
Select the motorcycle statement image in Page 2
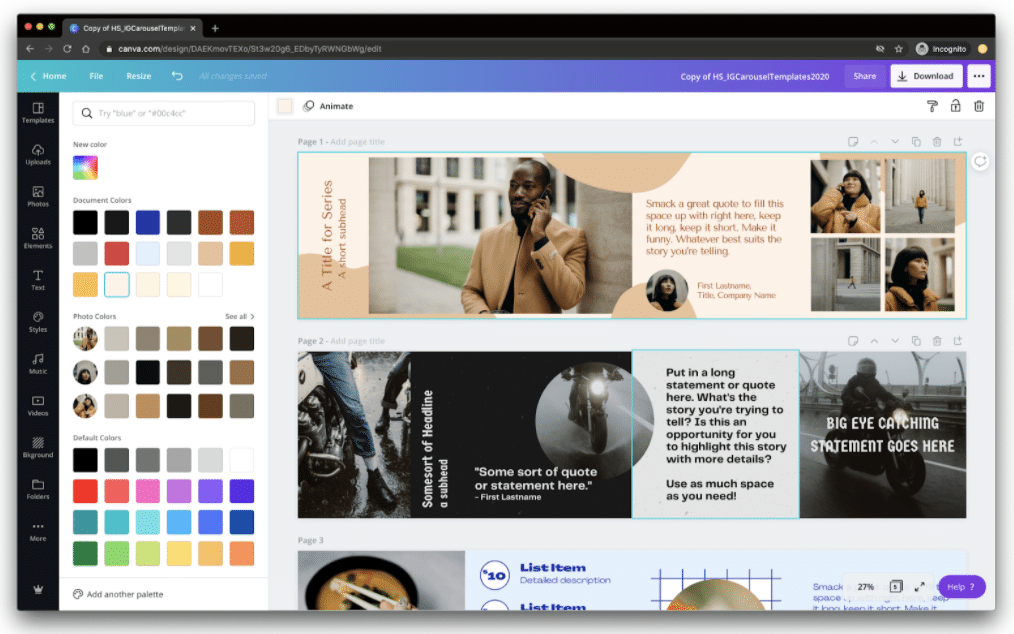882,435
